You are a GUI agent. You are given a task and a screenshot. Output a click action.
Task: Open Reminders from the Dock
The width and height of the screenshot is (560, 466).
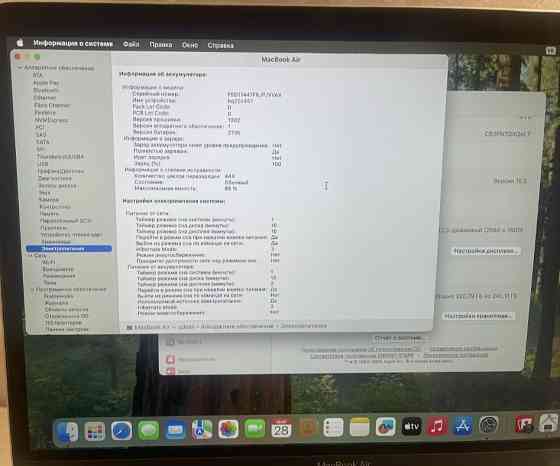[333, 427]
